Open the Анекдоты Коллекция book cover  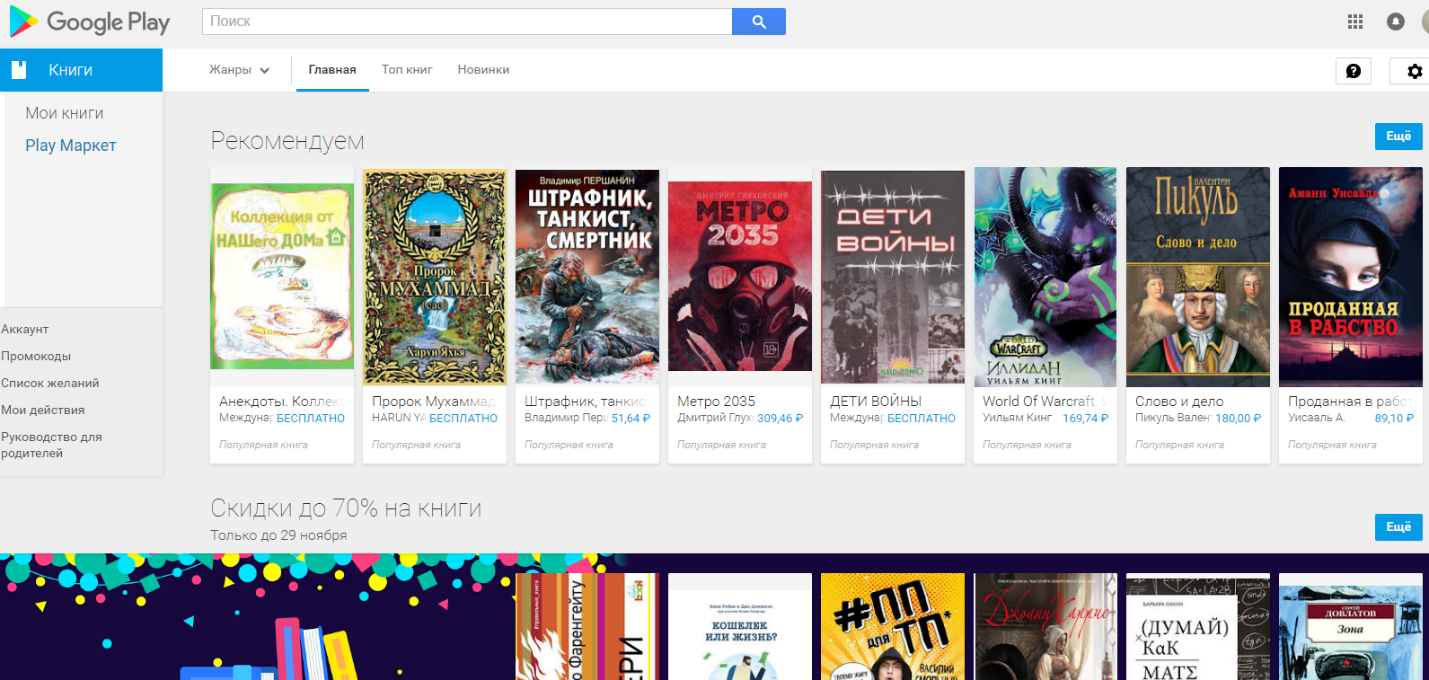coord(282,277)
